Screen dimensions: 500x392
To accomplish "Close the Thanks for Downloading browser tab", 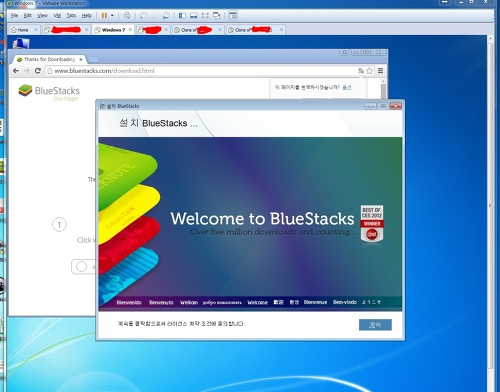I will coord(81,59).
